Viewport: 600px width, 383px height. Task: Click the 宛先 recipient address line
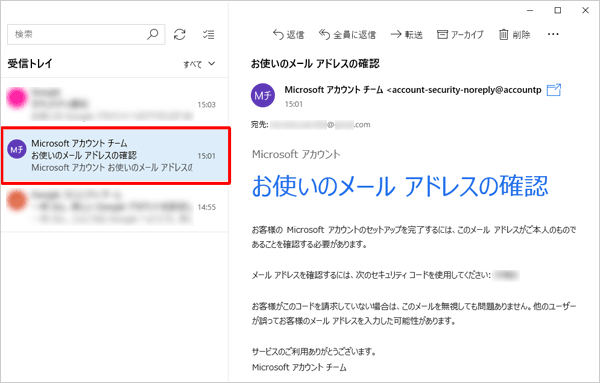[x=310, y=125]
